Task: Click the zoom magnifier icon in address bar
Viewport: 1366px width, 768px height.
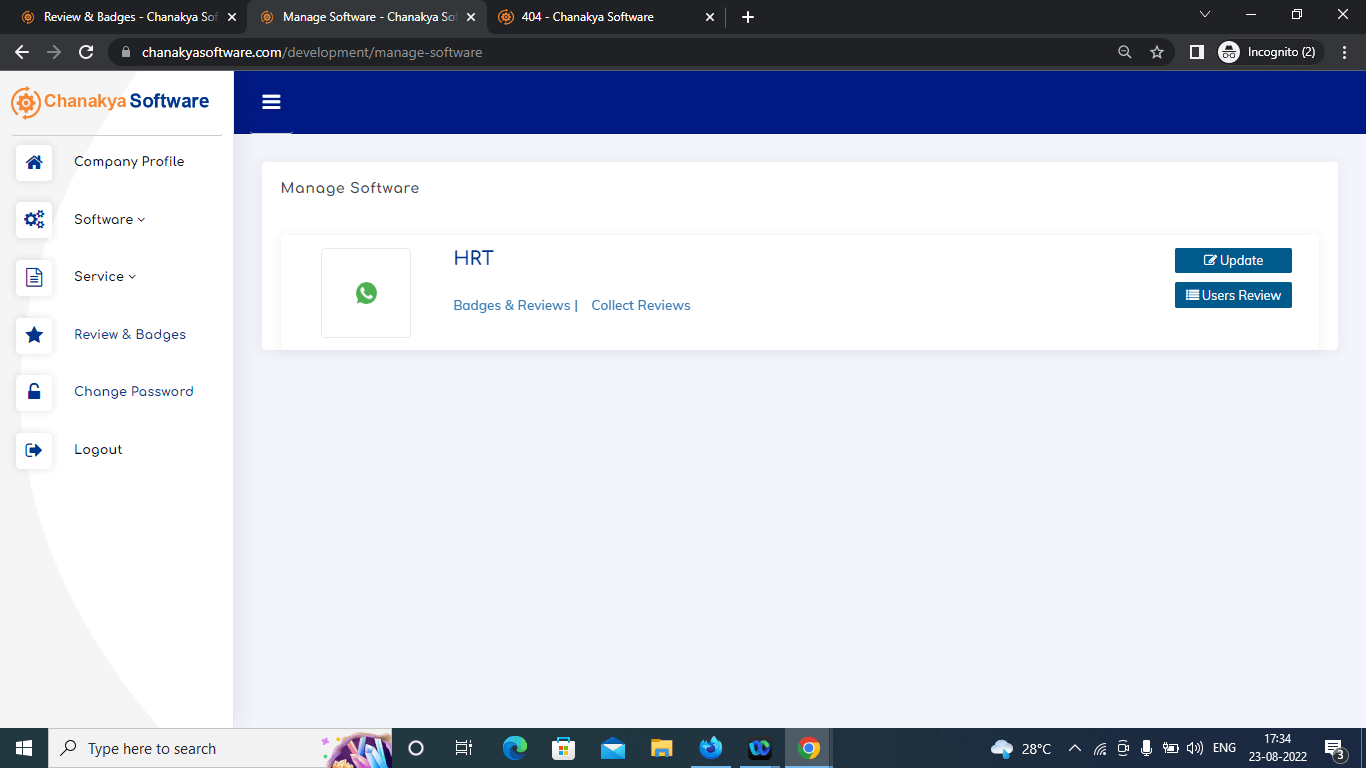Action: click(1125, 52)
